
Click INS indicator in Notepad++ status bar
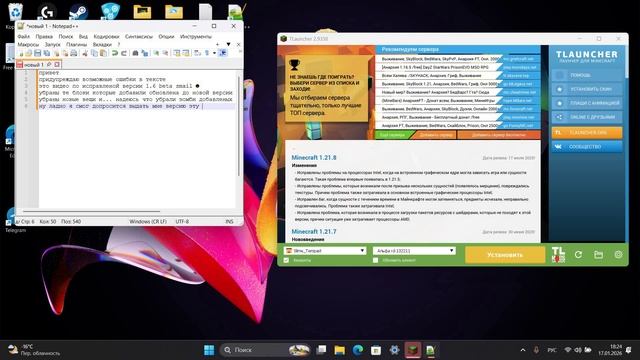tap(229, 222)
